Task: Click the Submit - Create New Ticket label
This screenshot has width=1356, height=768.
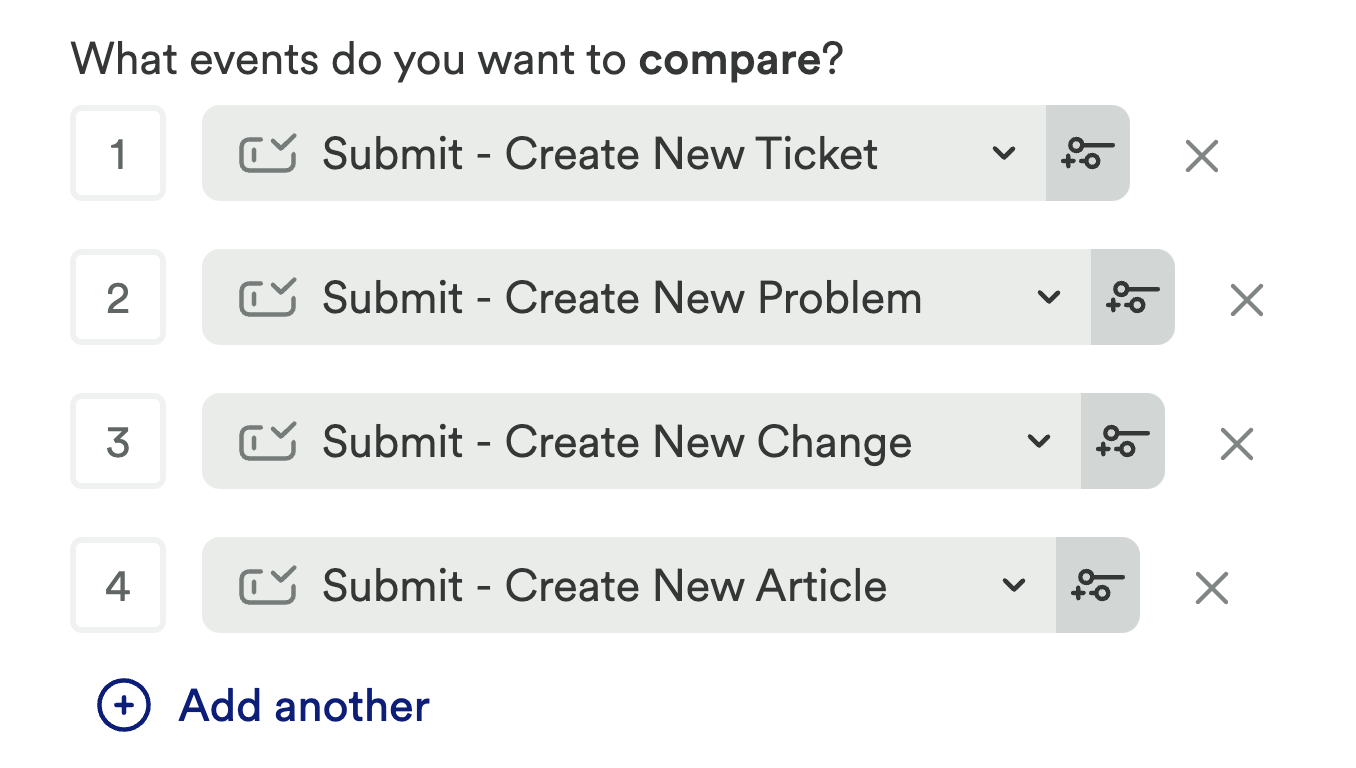Action: pyautogui.click(x=600, y=154)
